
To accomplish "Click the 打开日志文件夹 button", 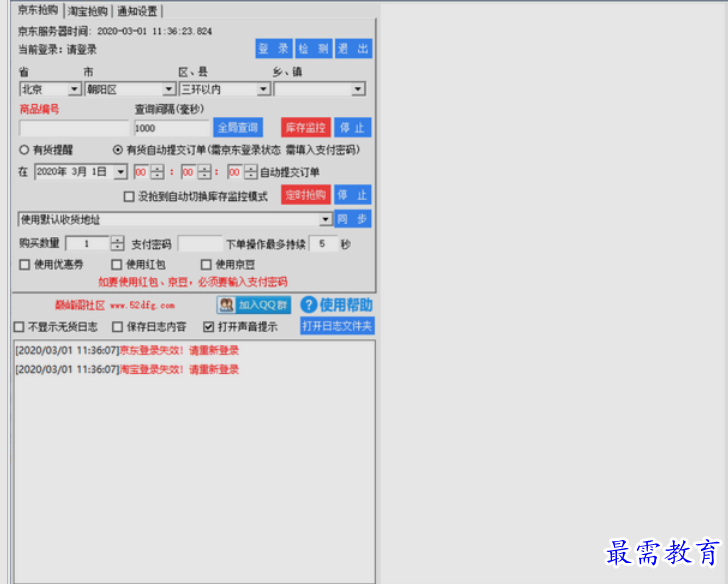I will [338, 326].
